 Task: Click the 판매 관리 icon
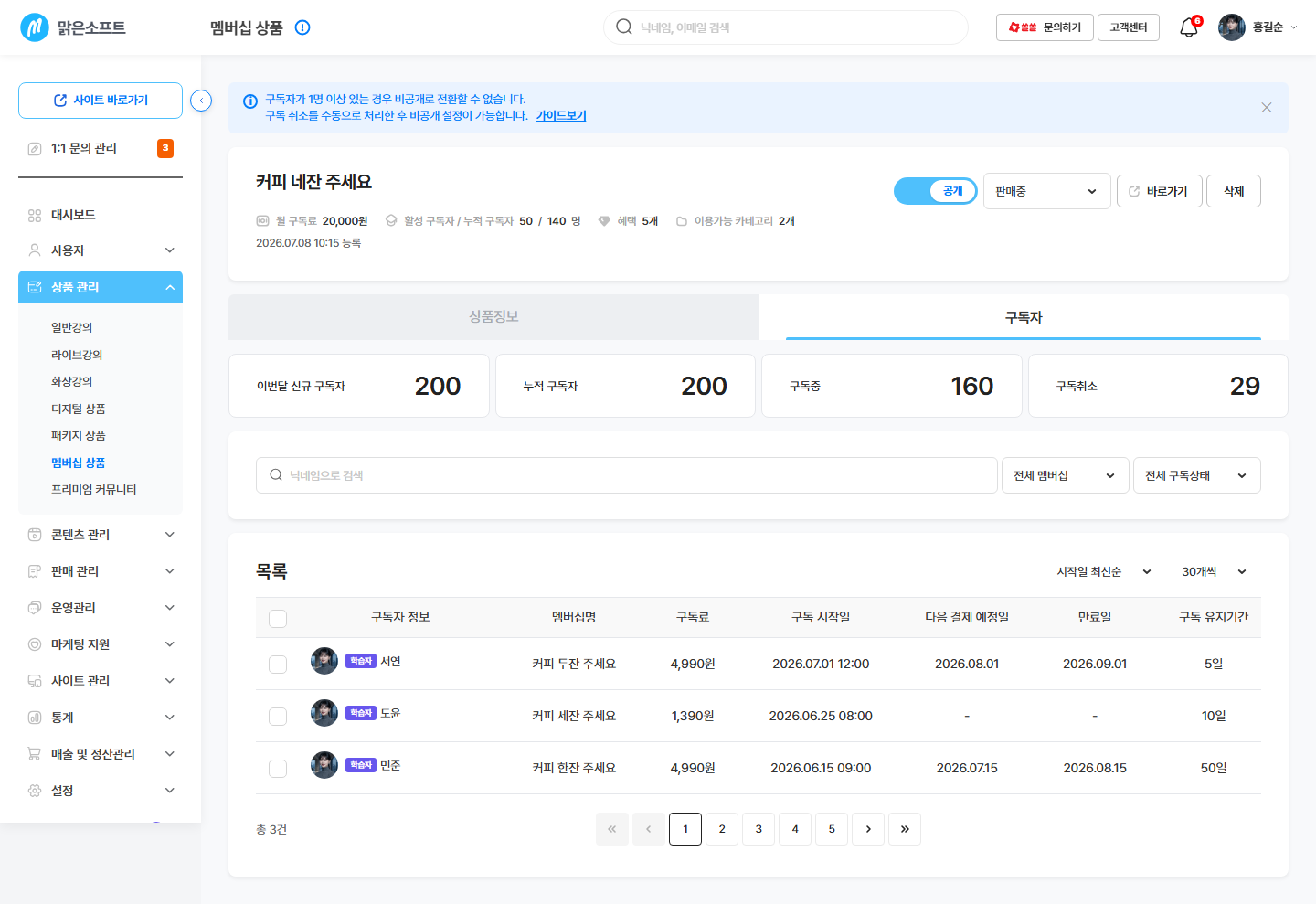[35, 571]
